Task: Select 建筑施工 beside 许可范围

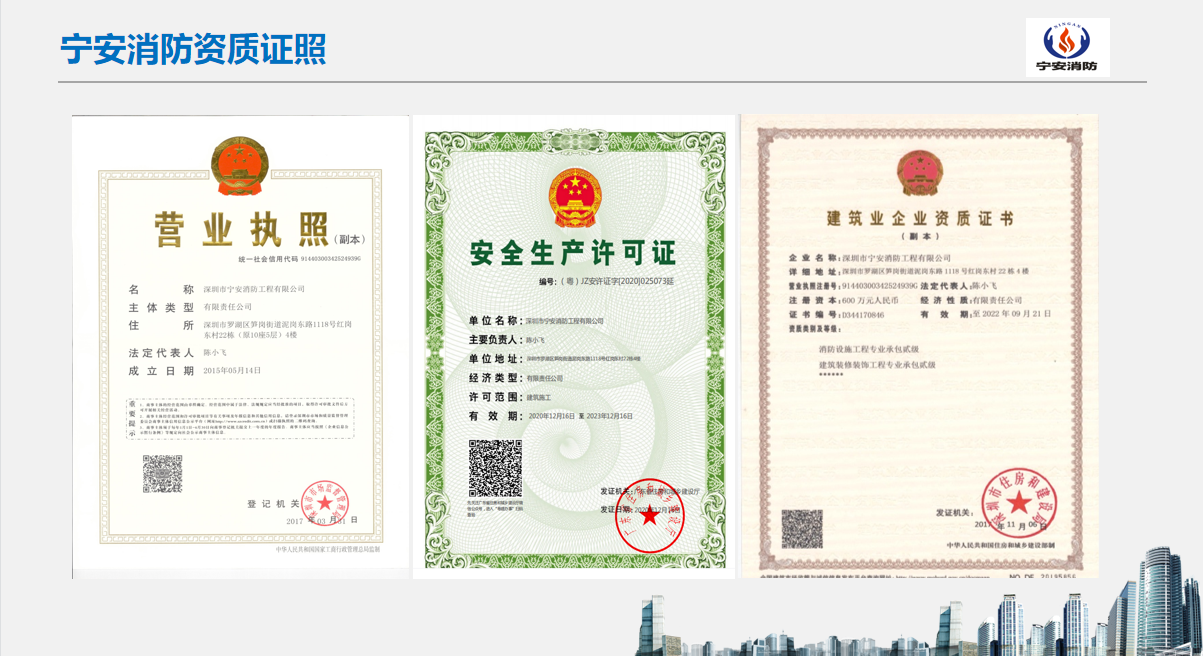Action: pyautogui.click(x=539, y=398)
